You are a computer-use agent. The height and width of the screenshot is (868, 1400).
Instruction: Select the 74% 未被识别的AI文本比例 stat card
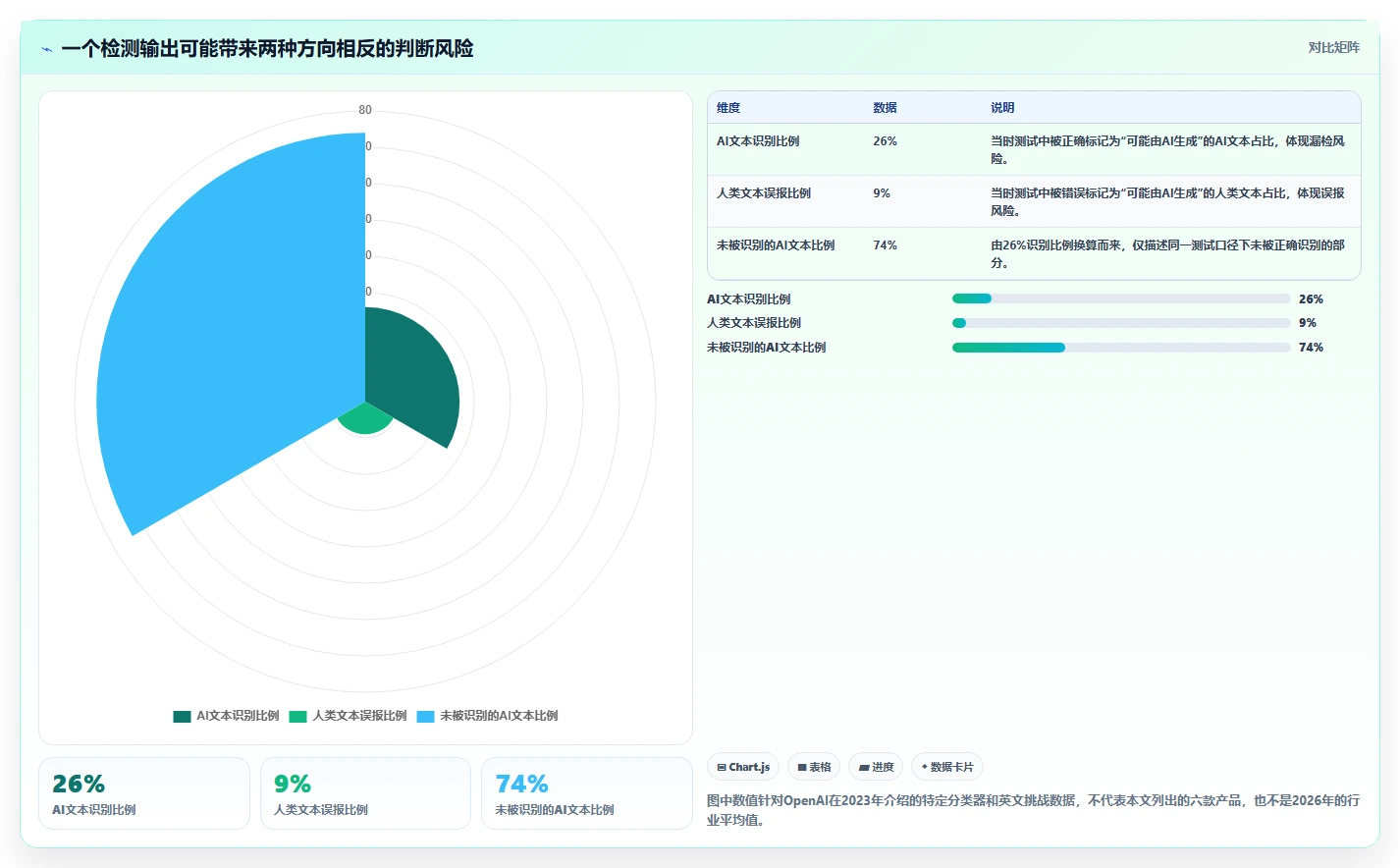587,793
